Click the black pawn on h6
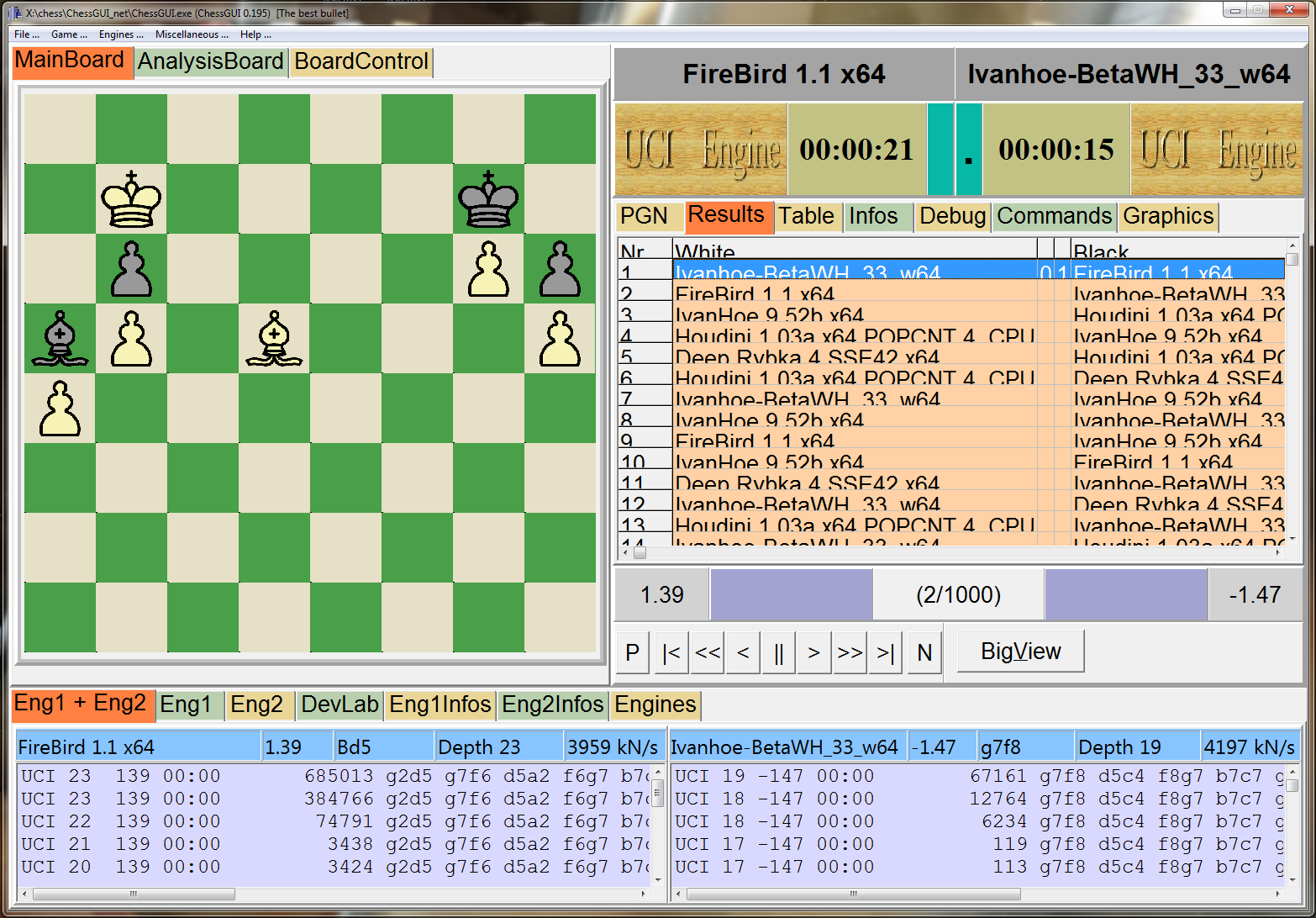This screenshot has height=918, width=1316. [x=560, y=269]
